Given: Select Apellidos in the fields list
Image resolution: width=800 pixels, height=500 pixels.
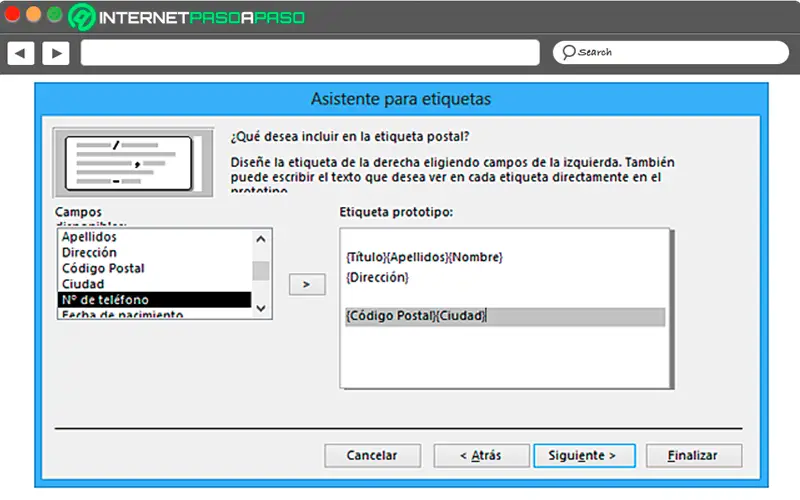Looking at the screenshot, I should coord(155,237).
